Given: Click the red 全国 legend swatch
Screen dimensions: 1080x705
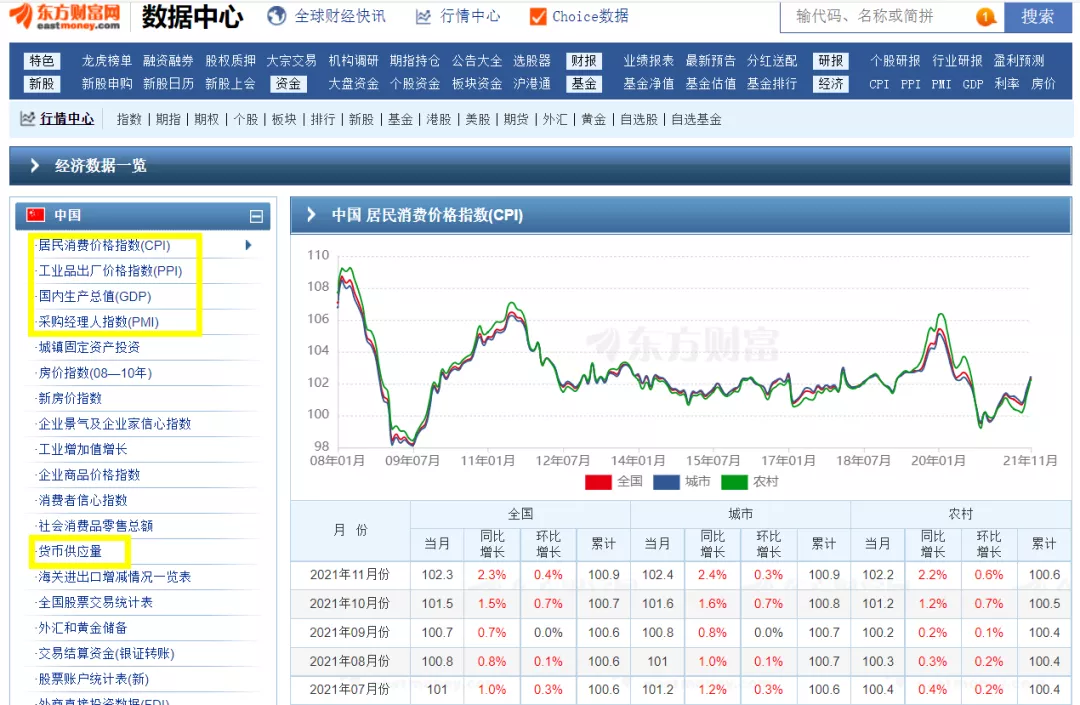Looking at the screenshot, I should coord(596,482).
